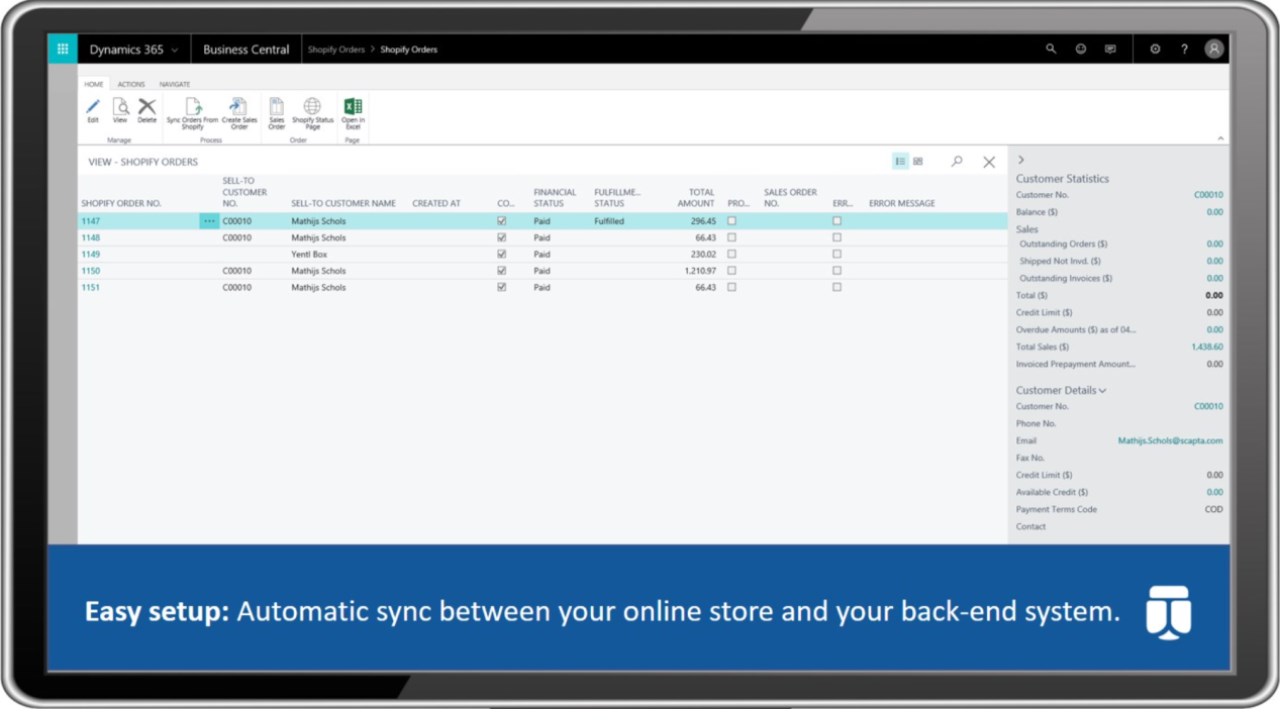Click the Available Credit ($) value

pyautogui.click(x=1215, y=492)
